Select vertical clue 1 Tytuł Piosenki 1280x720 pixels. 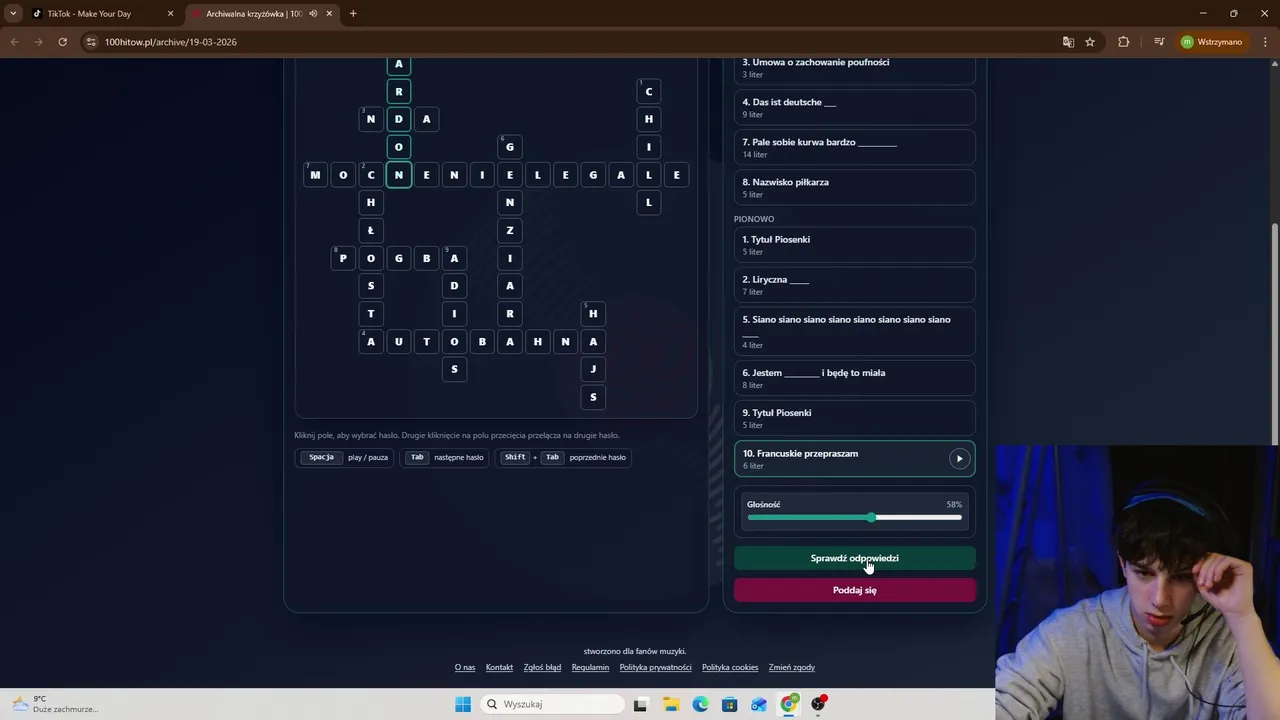(854, 244)
